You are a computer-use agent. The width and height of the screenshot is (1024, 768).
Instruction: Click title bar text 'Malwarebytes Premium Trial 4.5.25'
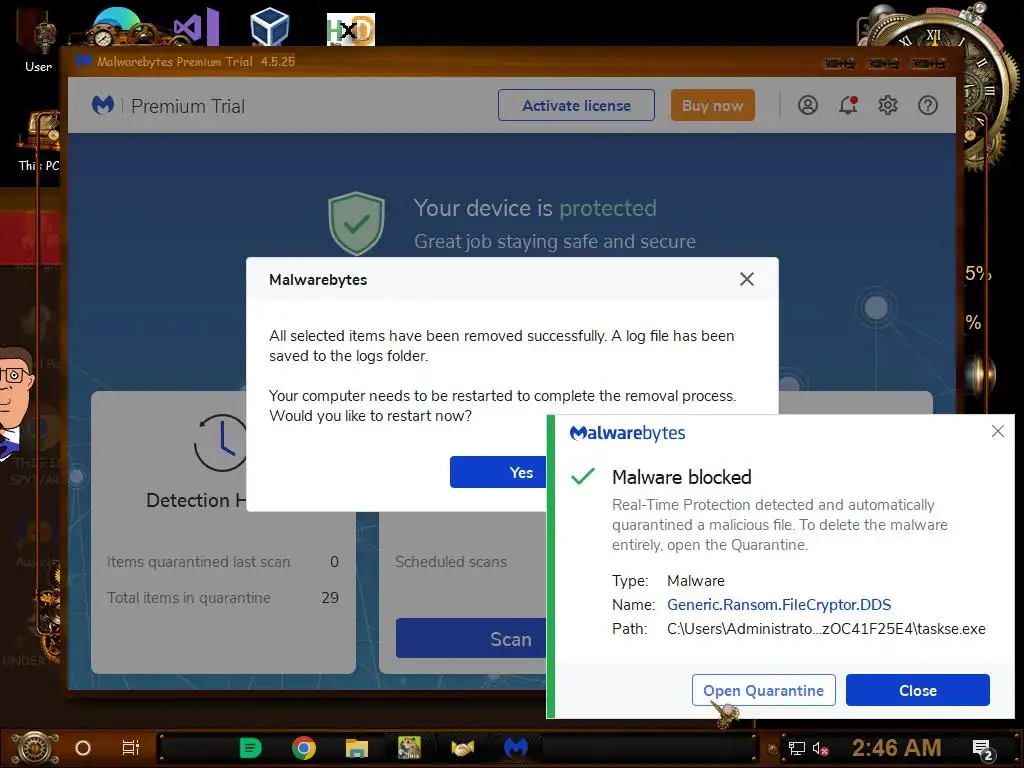(x=196, y=61)
